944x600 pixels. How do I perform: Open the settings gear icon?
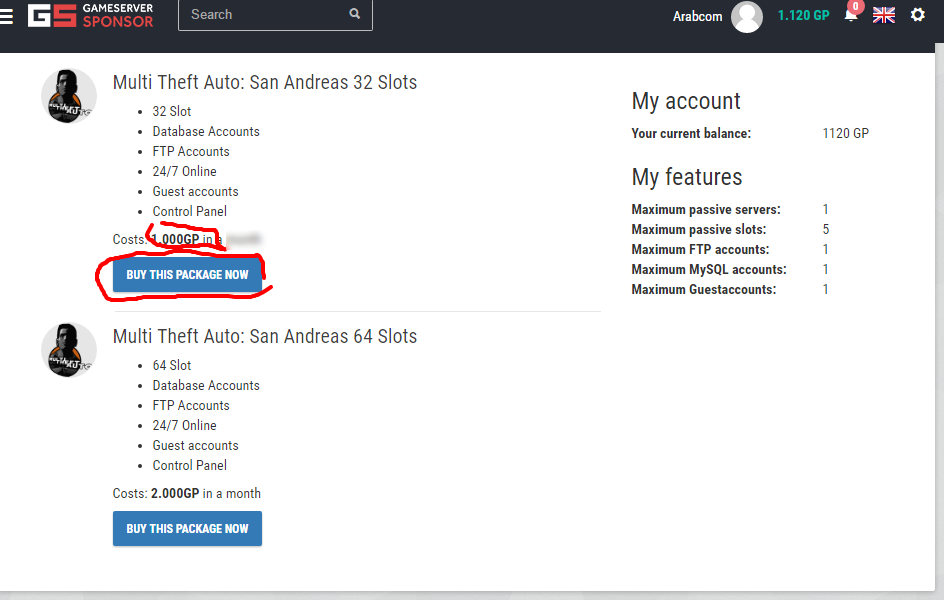[x=918, y=15]
